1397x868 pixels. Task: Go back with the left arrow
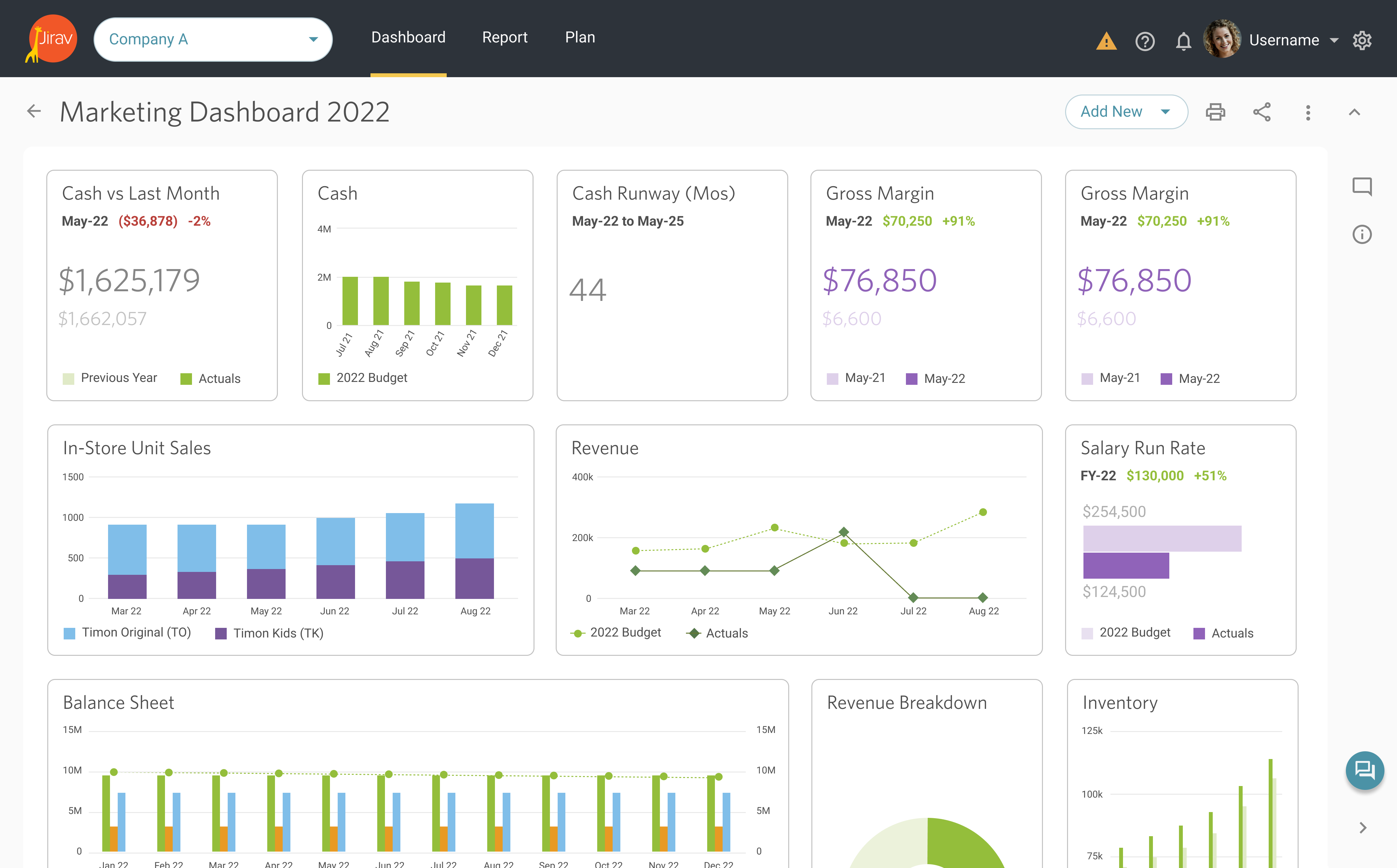[x=34, y=111]
